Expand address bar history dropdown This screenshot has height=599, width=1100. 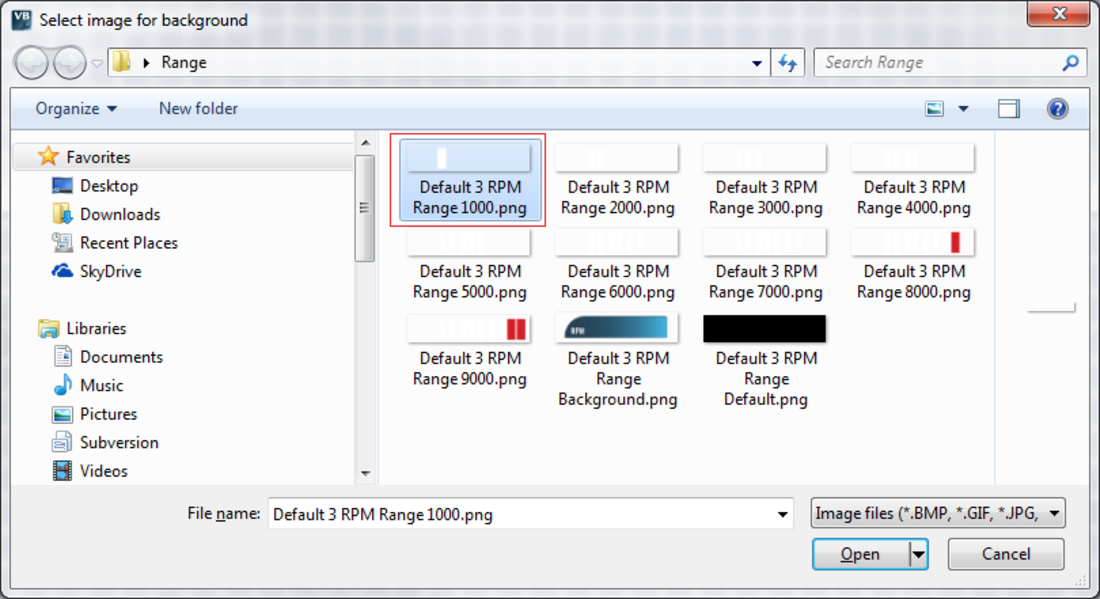pyautogui.click(x=756, y=63)
